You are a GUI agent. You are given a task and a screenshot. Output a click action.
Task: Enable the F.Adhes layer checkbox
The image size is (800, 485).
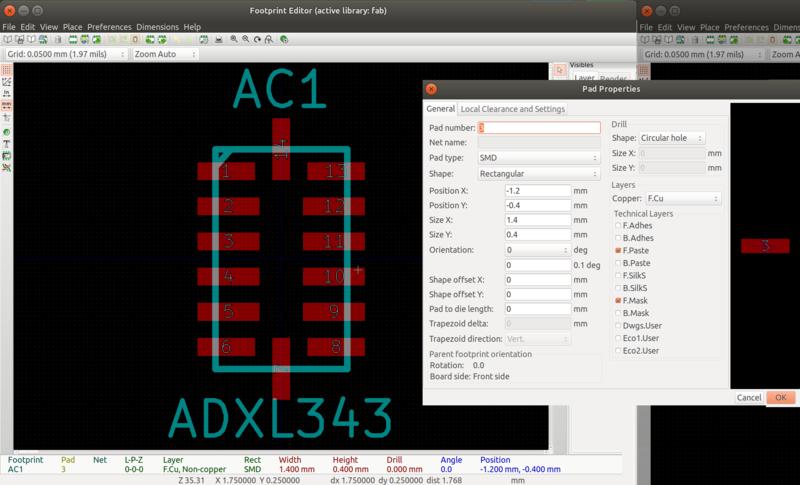pos(618,225)
